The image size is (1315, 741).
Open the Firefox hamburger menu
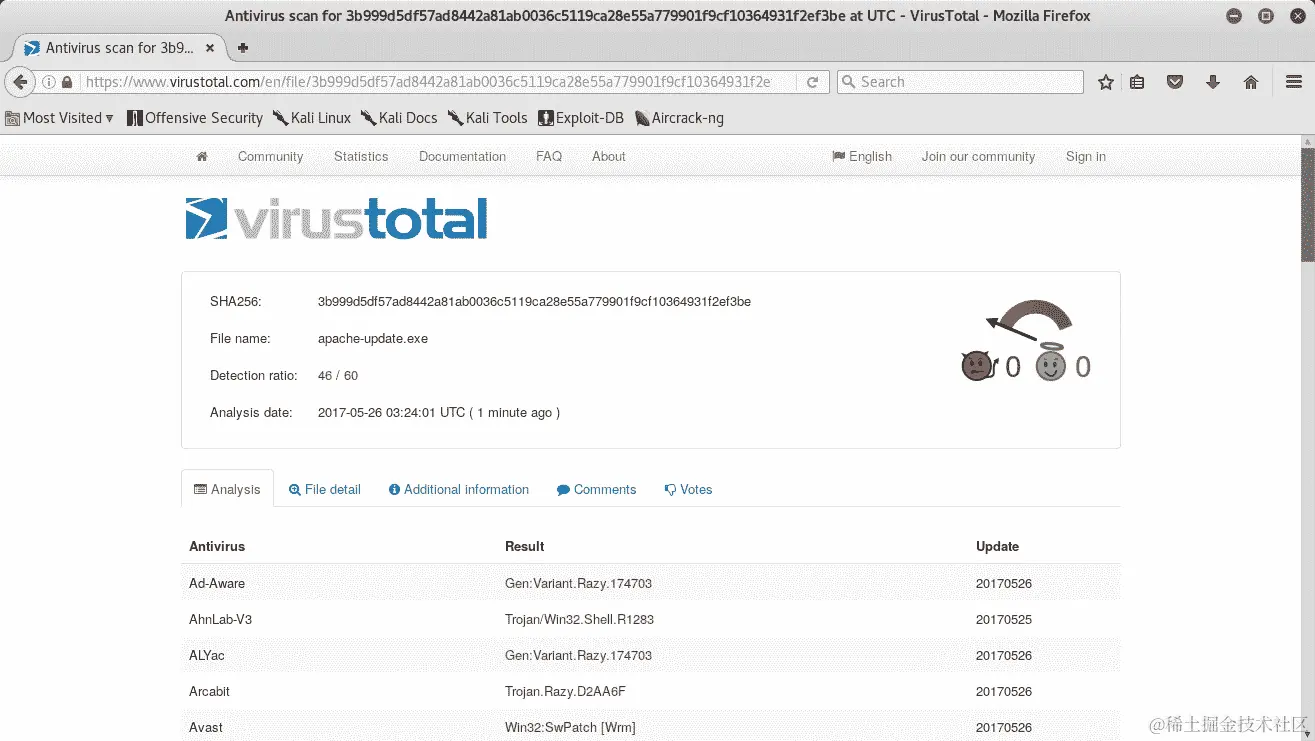(x=1293, y=82)
